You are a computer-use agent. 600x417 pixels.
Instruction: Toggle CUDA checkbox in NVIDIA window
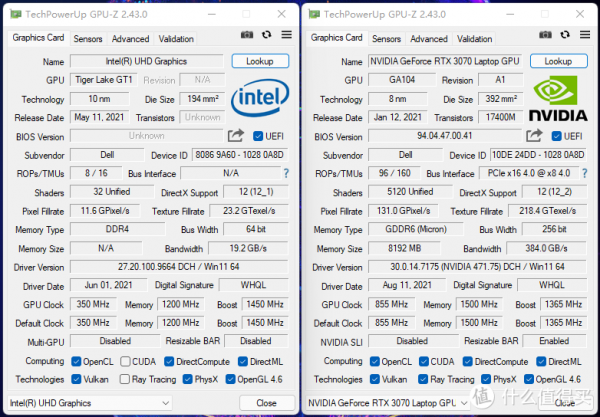(x=424, y=361)
